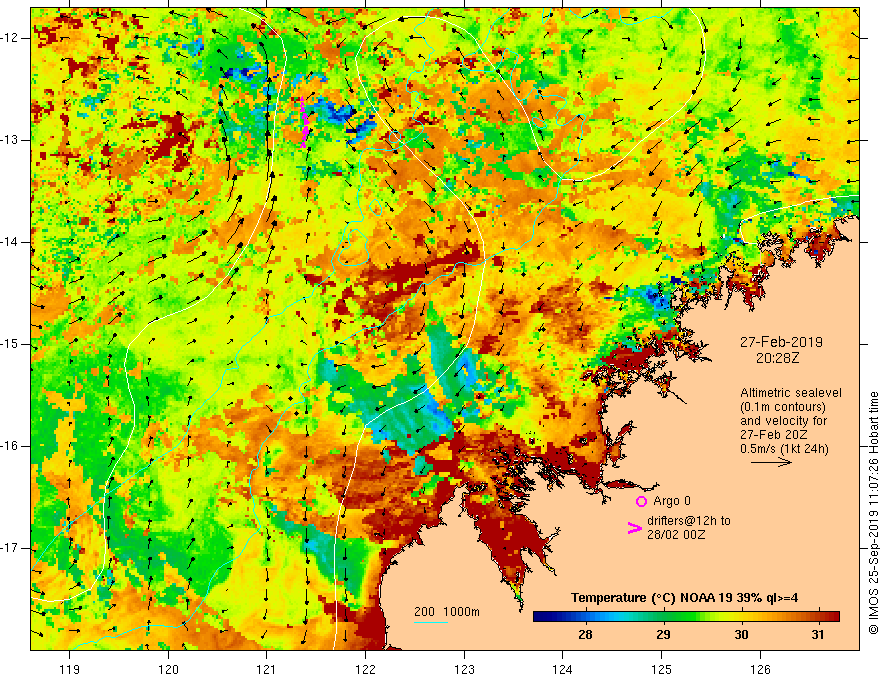Viewport: 880px width, 680px height.
Task: Click the cyan 200 1000m depth contour legend line
Action: (x=430, y=622)
